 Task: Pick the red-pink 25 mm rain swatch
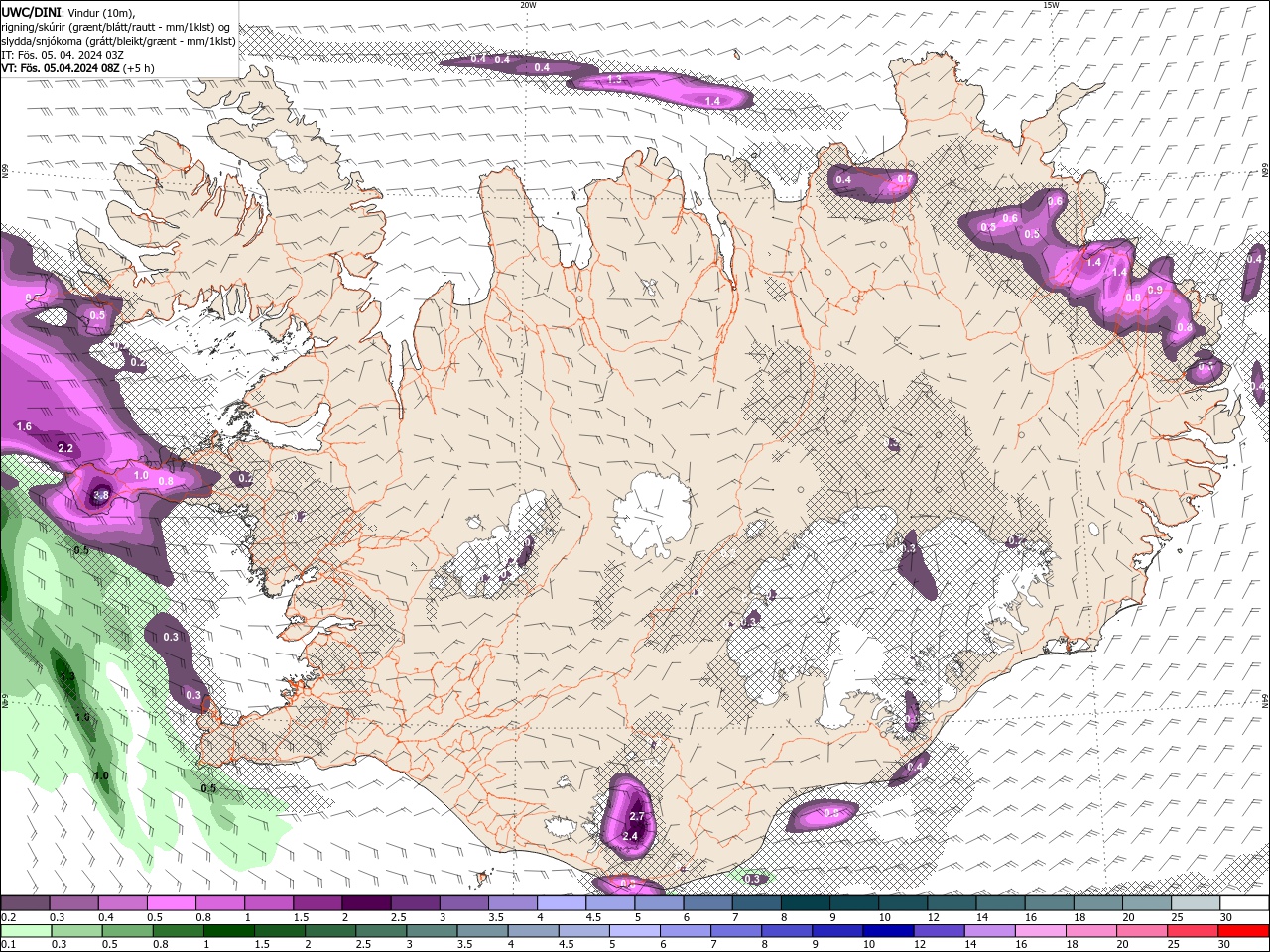(1194, 931)
